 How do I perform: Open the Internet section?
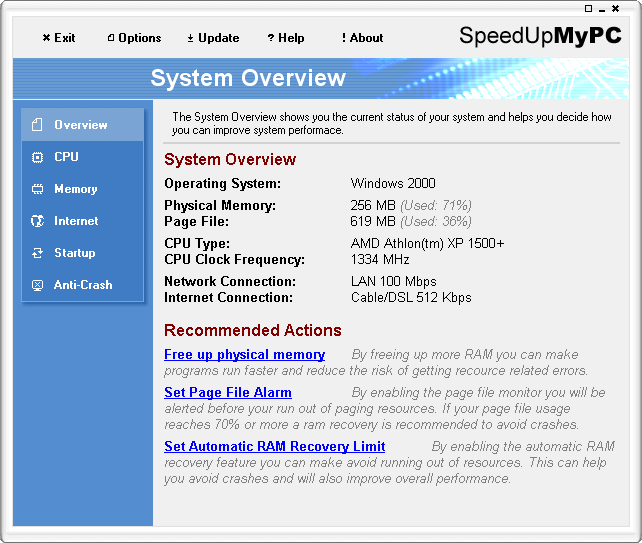coord(76,221)
